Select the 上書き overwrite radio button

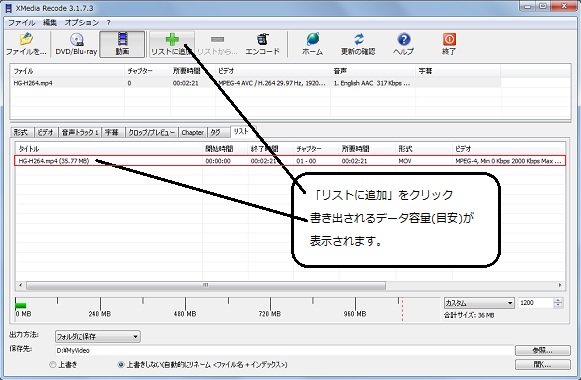pos(53,365)
